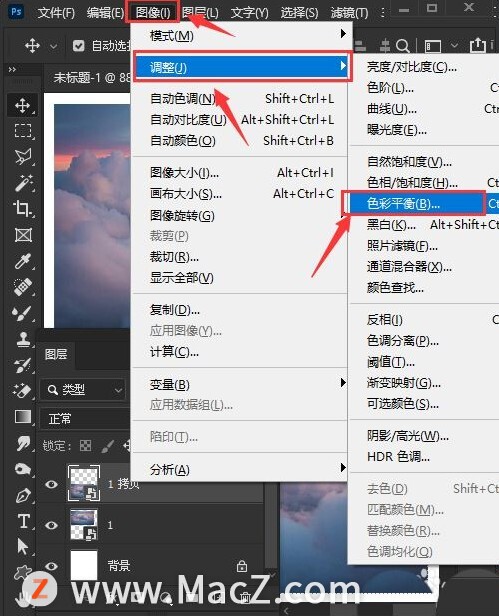This screenshot has height=616, width=499.
Task: Switch to the 图层 panel tab
Action: coord(55,354)
